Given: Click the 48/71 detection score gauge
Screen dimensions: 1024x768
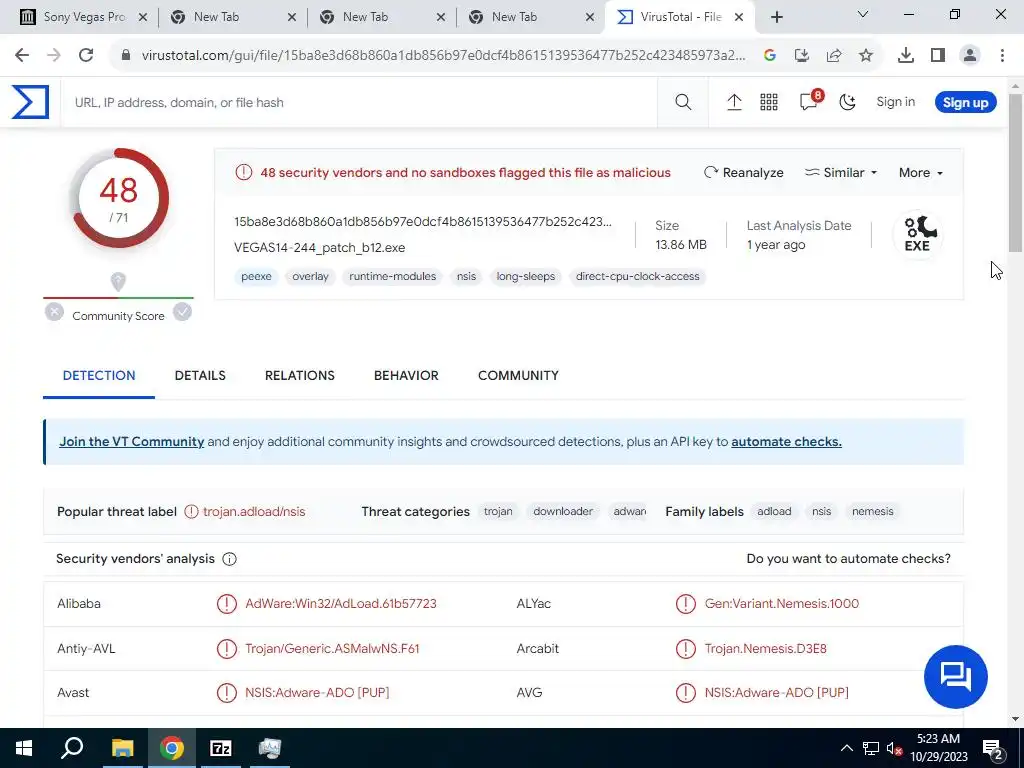Looking at the screenshot, I should click(119, 198).
